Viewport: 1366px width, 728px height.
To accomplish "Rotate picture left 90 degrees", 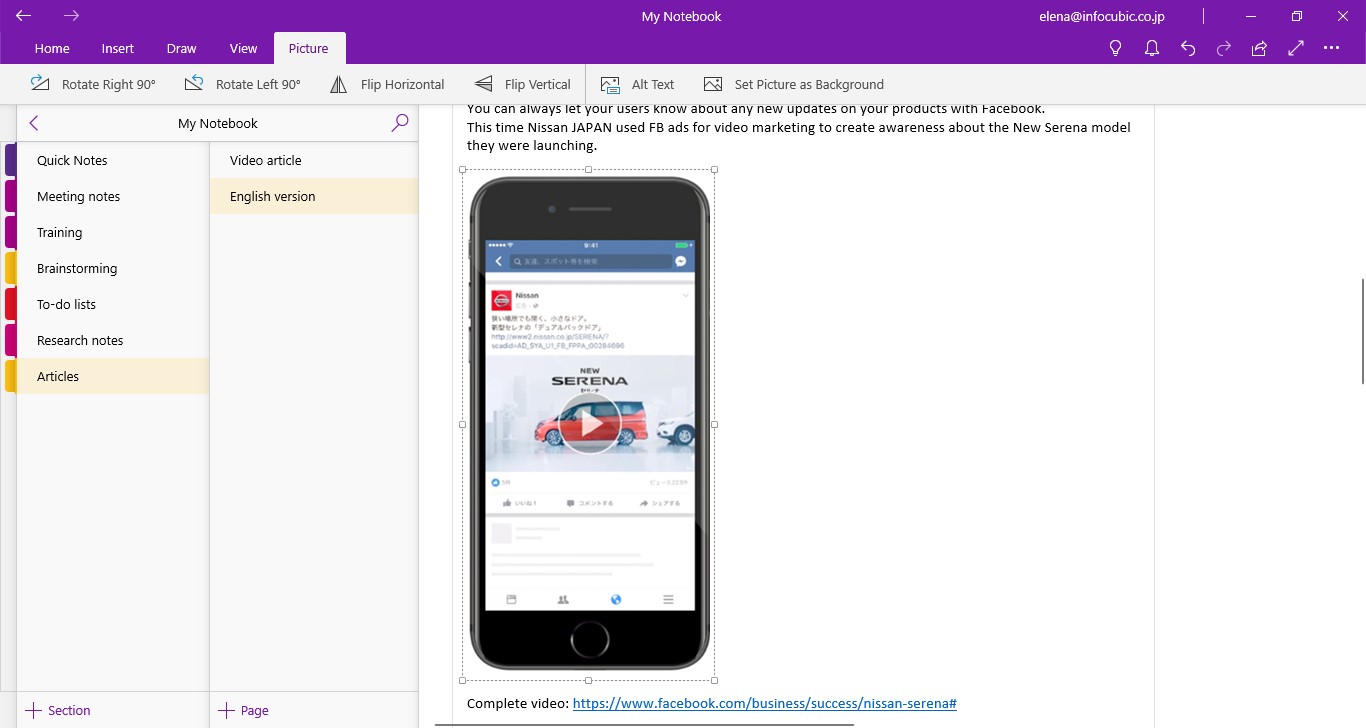I will click(x=242, y=84).
